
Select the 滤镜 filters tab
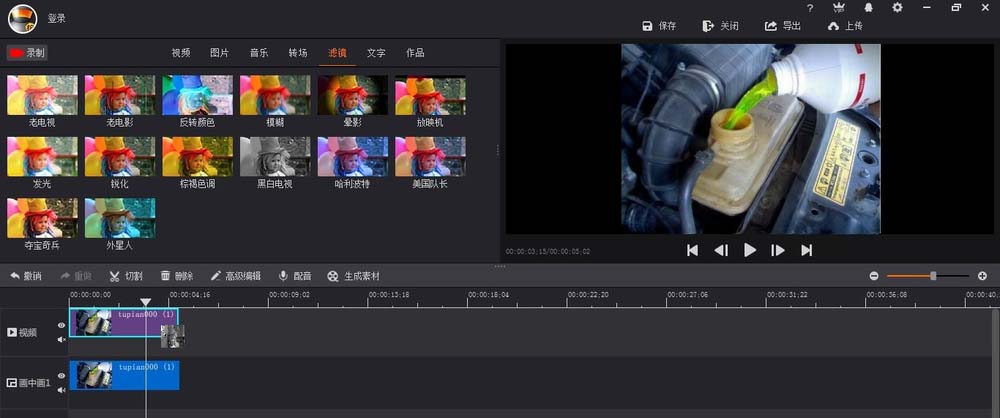click(337, 53)
